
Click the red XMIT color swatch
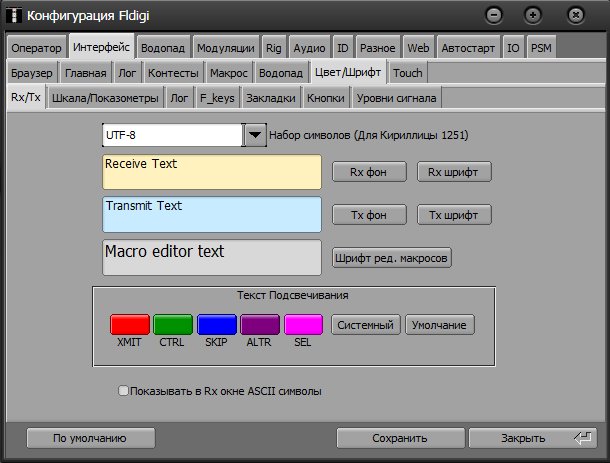click(x=129, y=324)
